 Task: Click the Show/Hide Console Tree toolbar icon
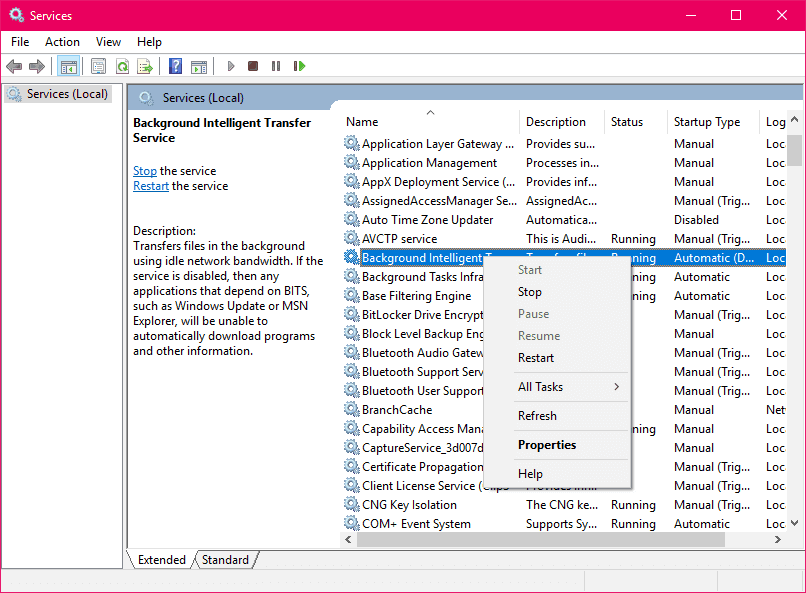click(69, 66)
